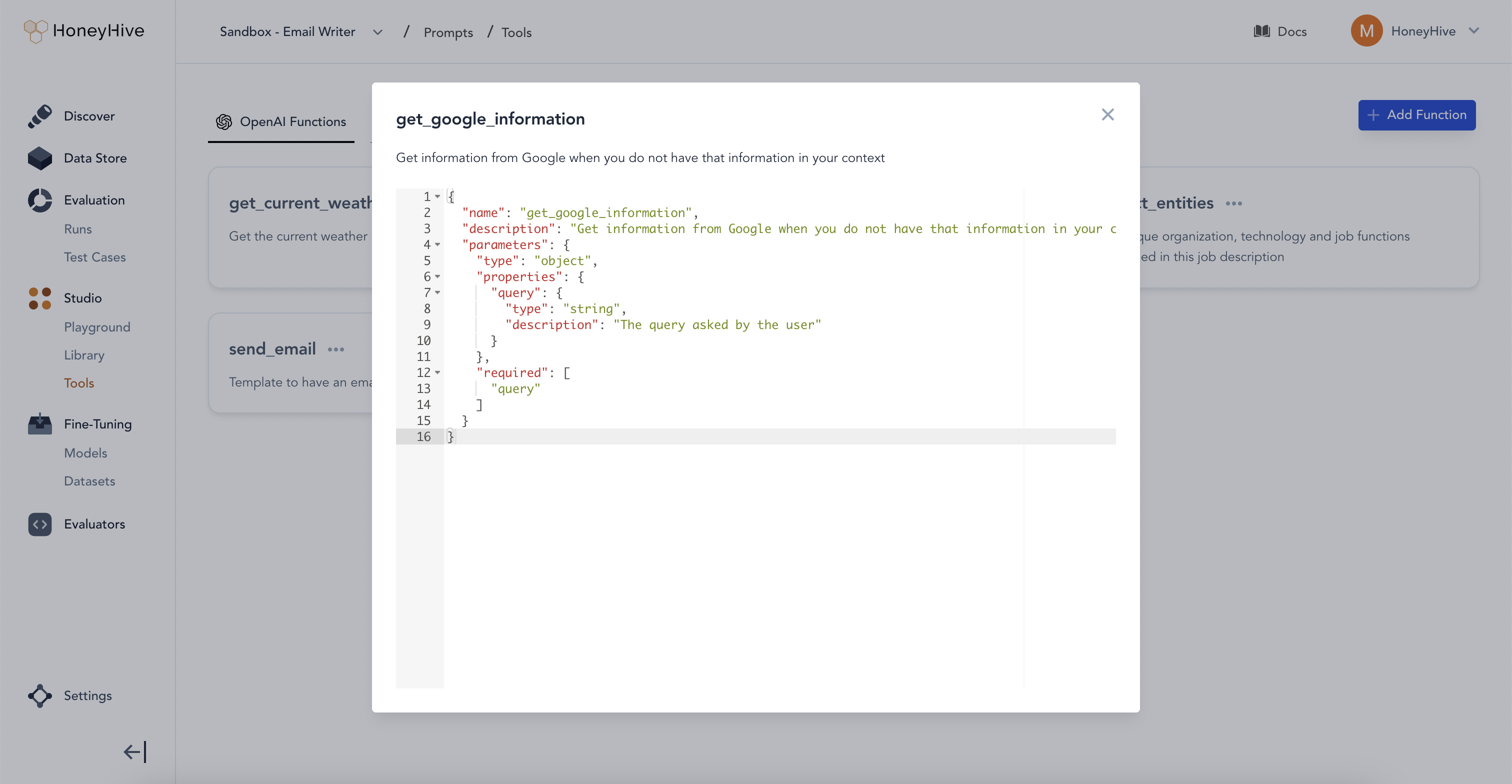Screen dimensions: 1512x784
Task: Fold the required array at line 12
Action: pyautogui.click(x=438, y=372)
